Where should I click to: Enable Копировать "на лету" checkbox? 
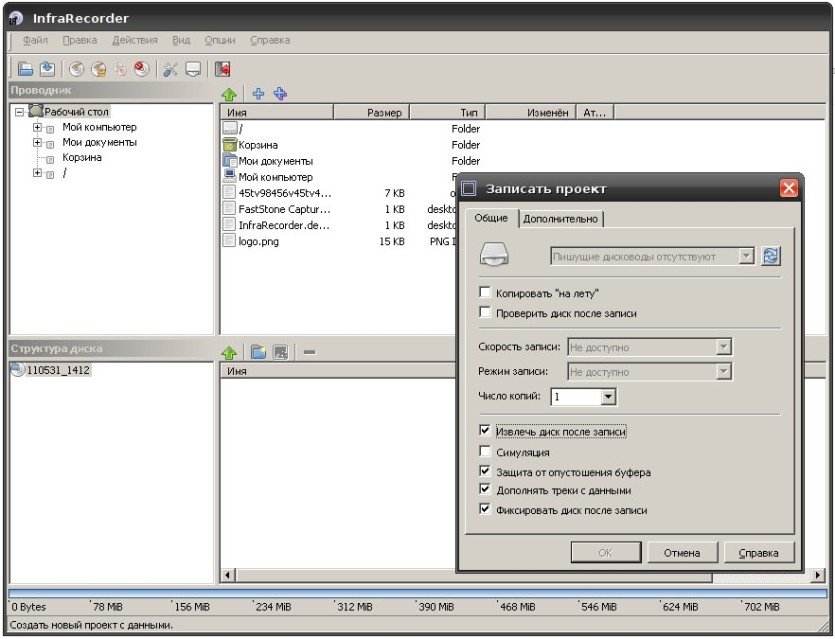point(485,292)
